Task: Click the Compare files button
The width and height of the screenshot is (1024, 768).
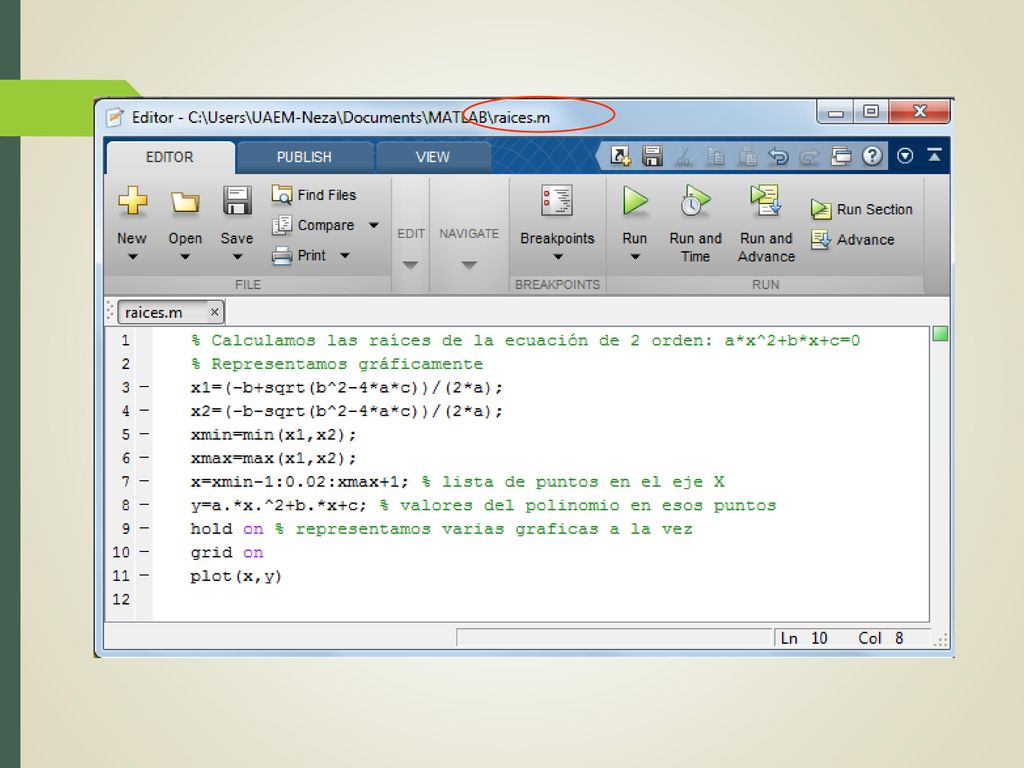Action: click(313, 225)
